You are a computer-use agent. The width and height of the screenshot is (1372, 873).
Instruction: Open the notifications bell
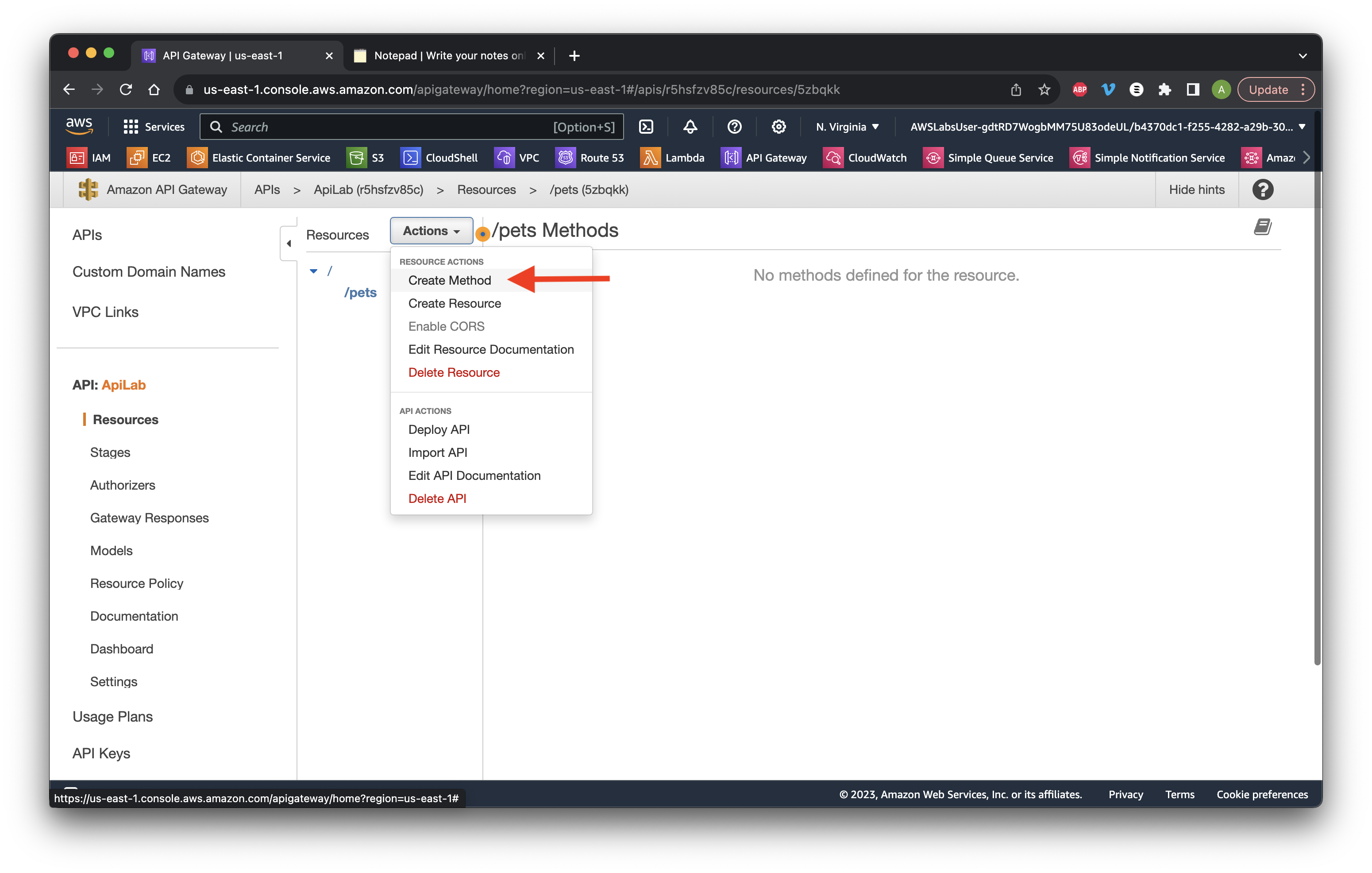click(x=690, y=127)
